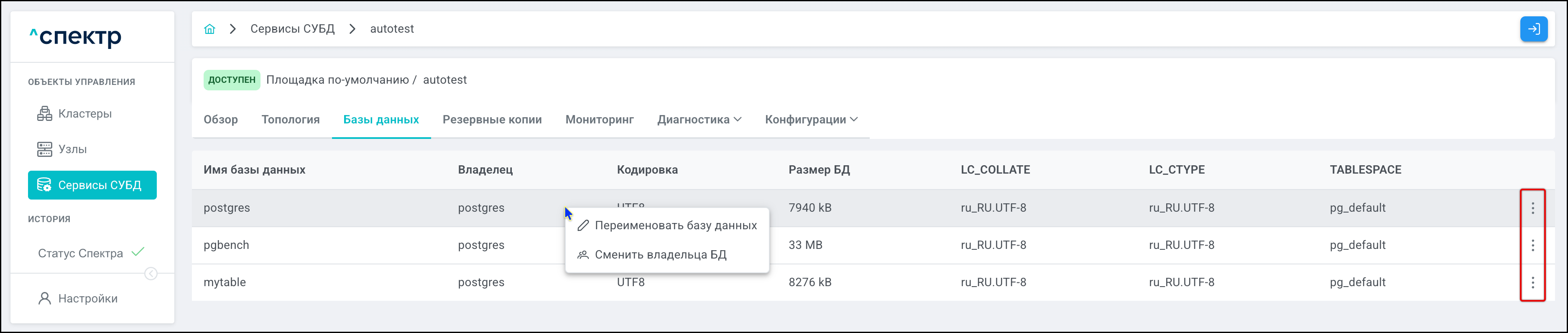Screen dimensions: 1568x333
Task: Open the Мониторинг tab
Action: (599, 120)
